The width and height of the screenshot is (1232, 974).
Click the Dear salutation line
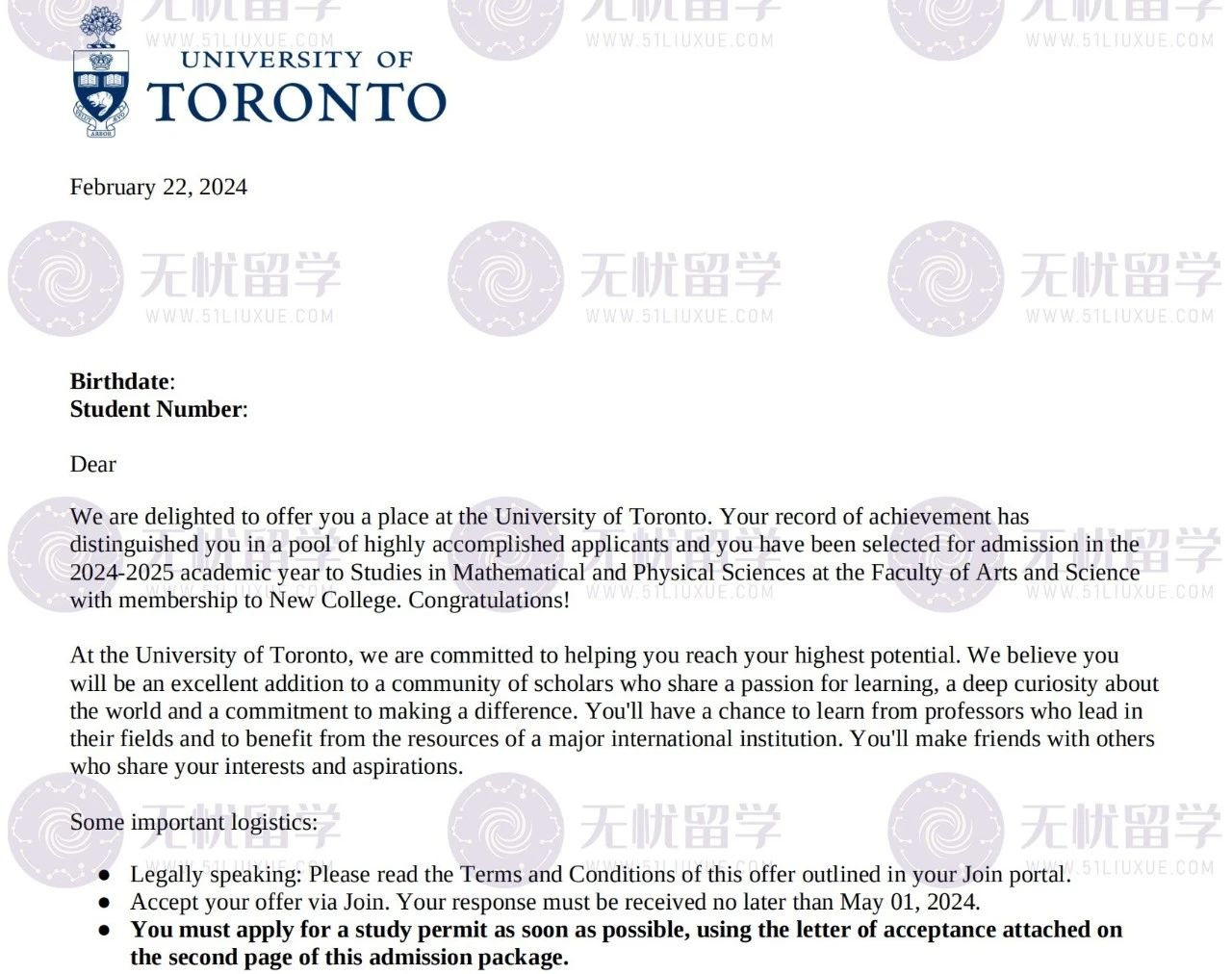point(92,464)
